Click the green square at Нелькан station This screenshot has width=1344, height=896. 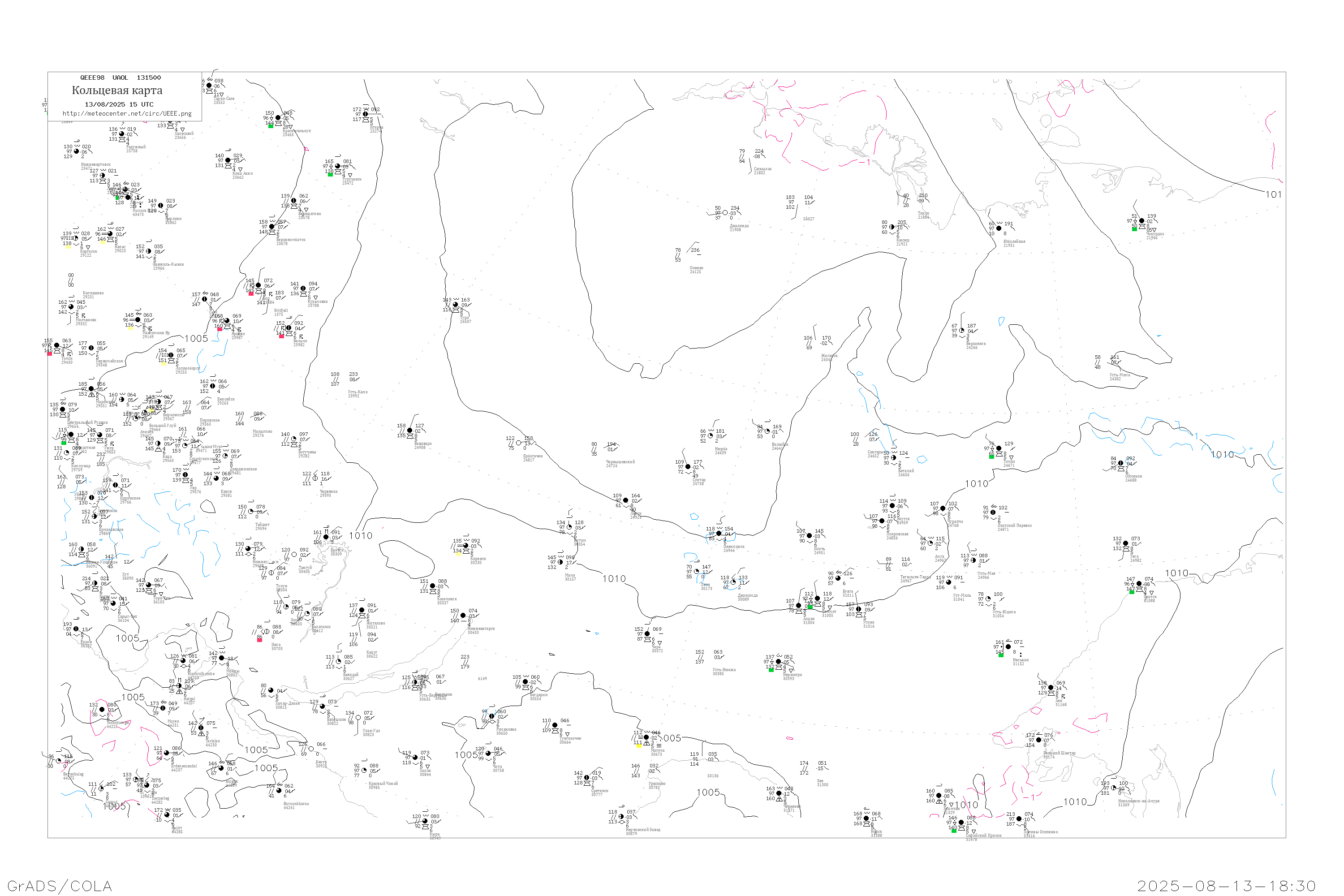point(1000,655)
